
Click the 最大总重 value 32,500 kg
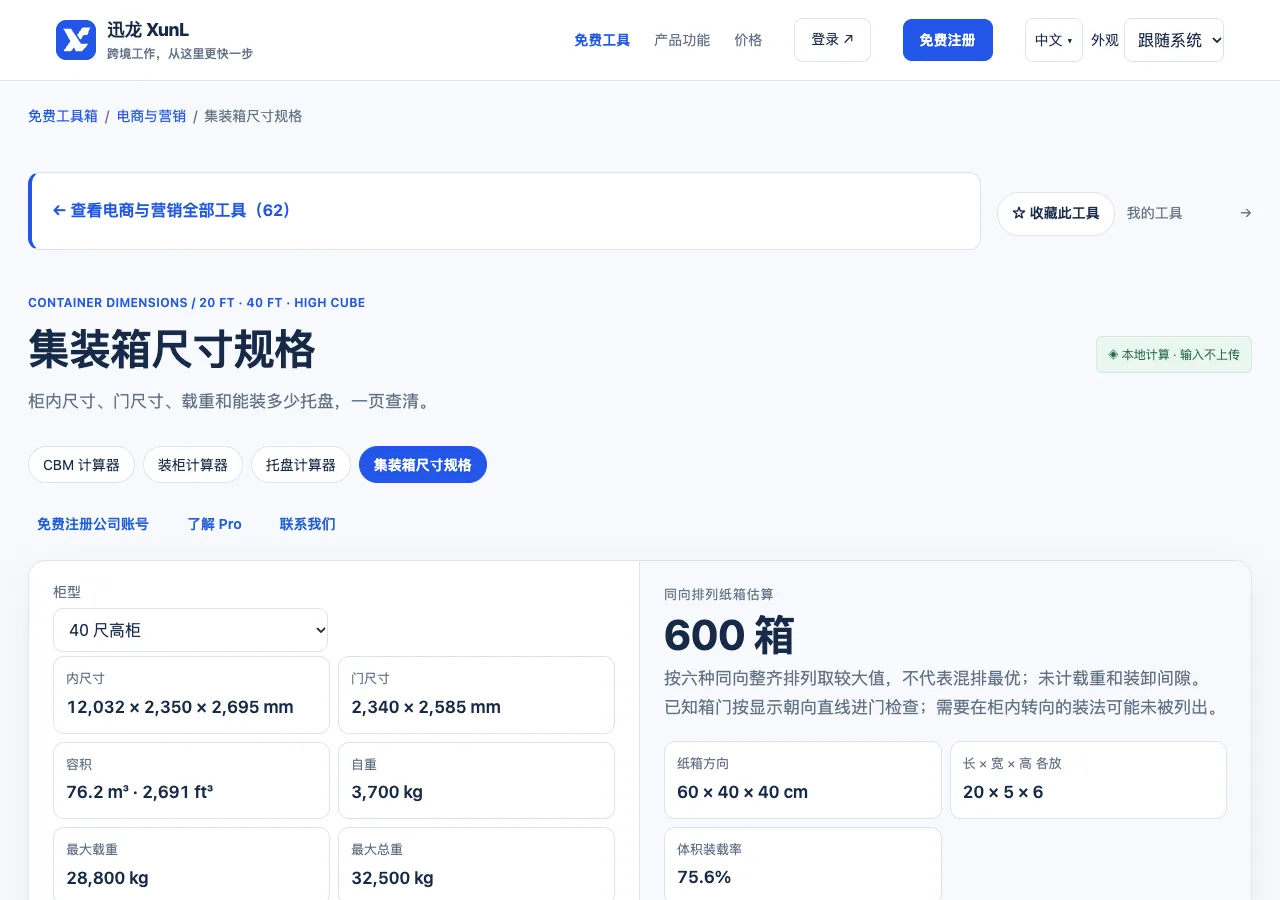[392, 878]
